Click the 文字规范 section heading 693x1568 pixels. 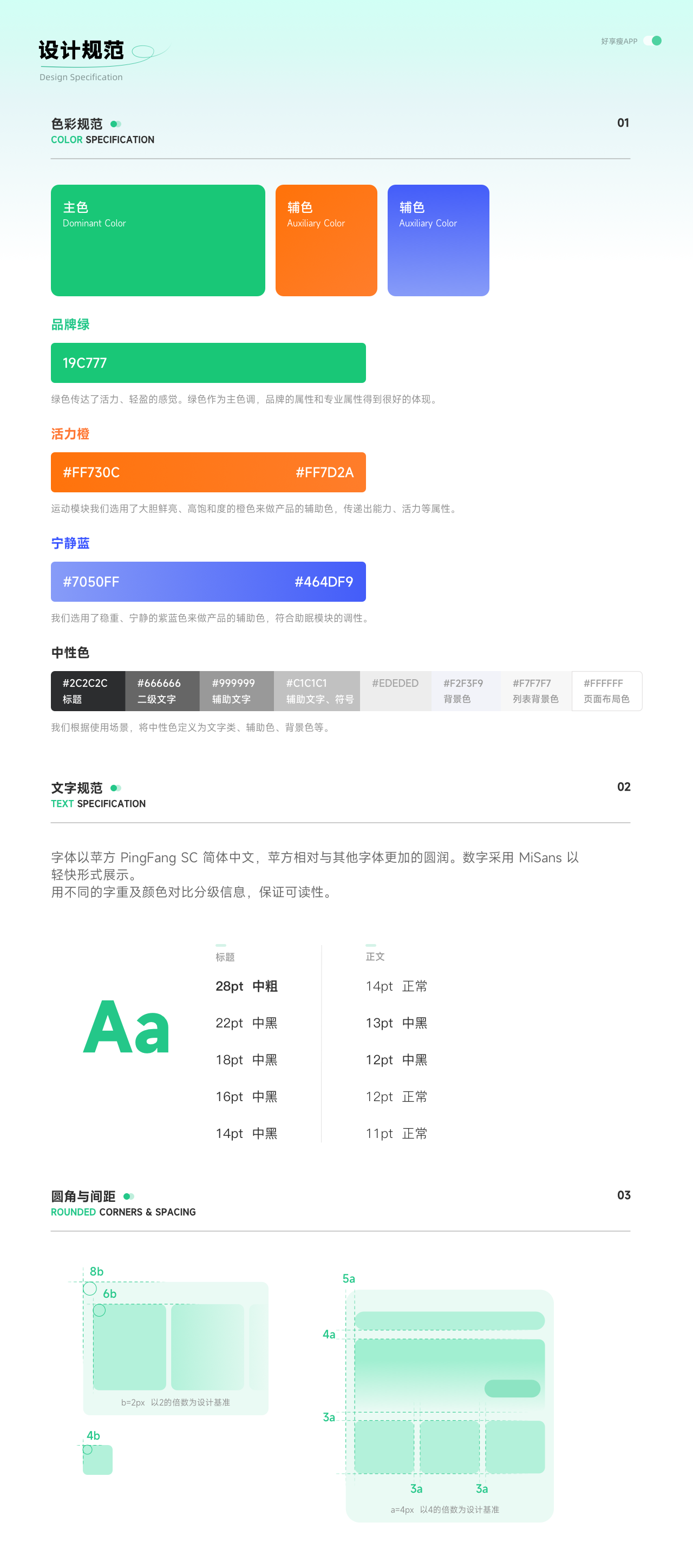point(77,788)
